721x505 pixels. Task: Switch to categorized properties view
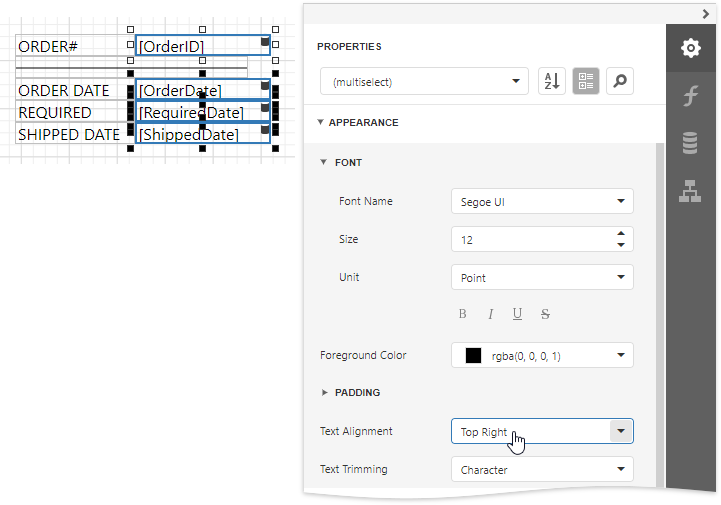586,82
